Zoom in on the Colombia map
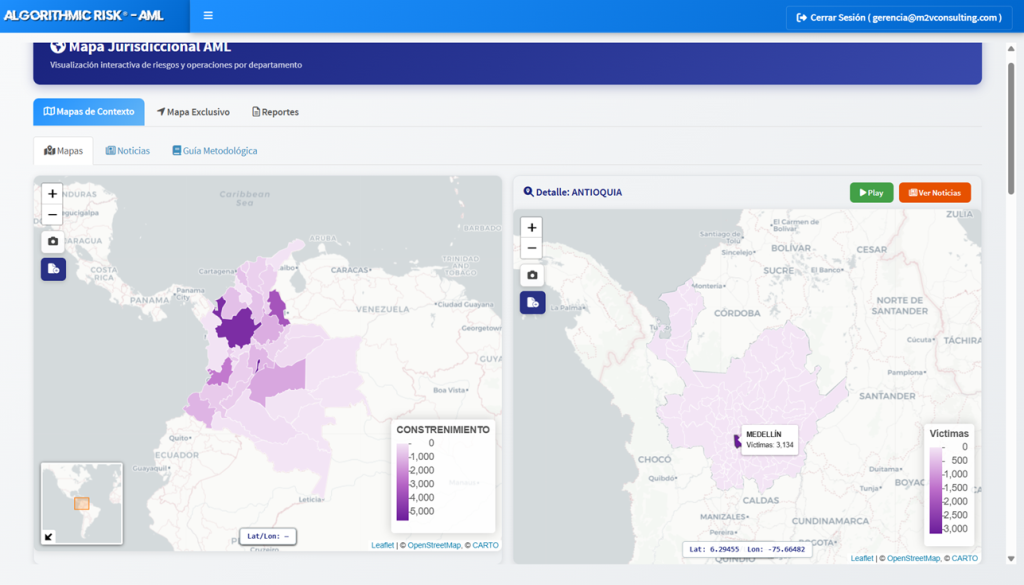Screen dimensions: 1024x585 click(x=52, y=193)
